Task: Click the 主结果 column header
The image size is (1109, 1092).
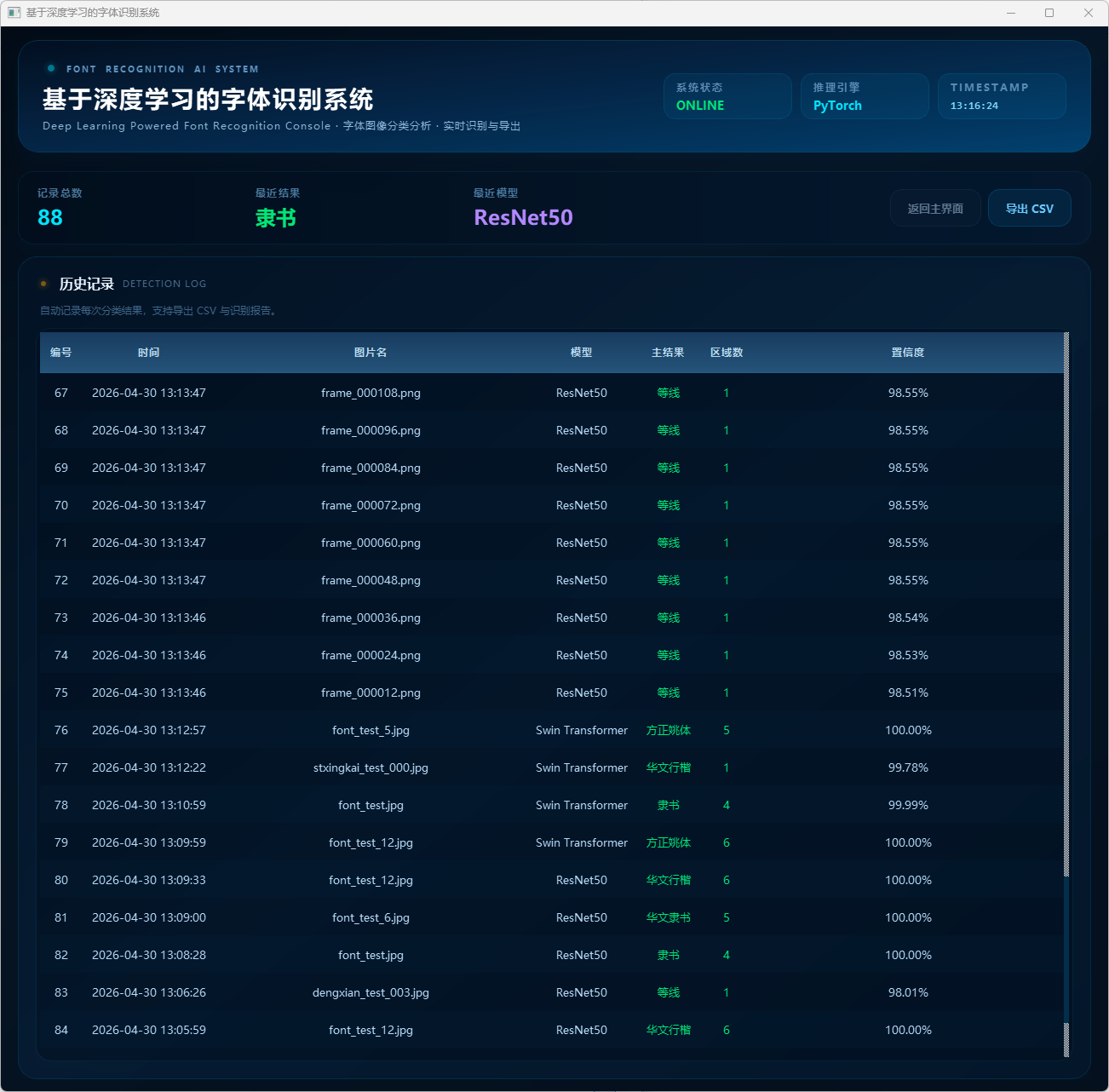Action: pyautogui.click(x=668, y=353)
